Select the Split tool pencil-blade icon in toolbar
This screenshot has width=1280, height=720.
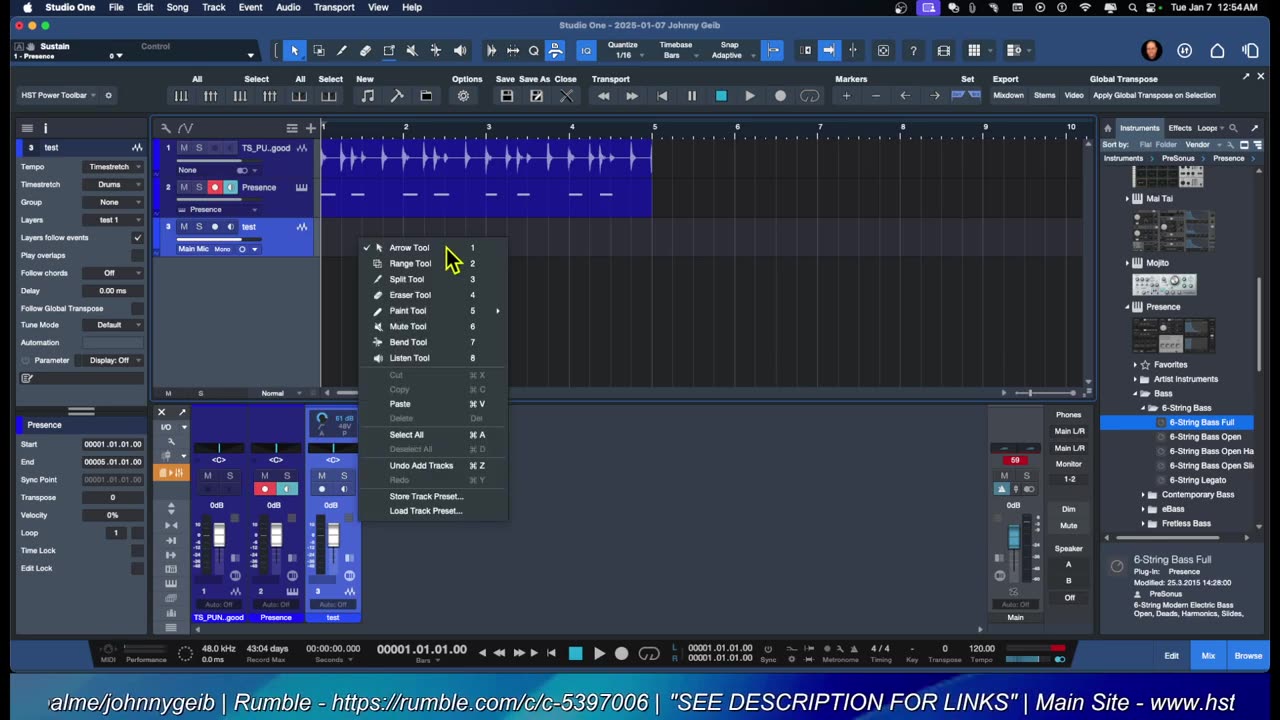342,51
